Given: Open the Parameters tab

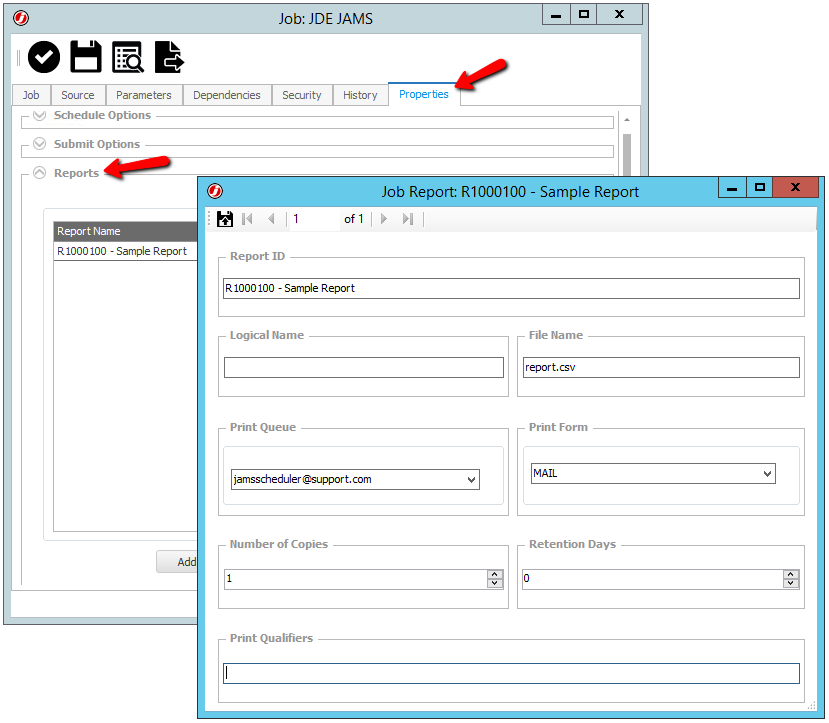Looking at the screenshot, I should (144, 95).
